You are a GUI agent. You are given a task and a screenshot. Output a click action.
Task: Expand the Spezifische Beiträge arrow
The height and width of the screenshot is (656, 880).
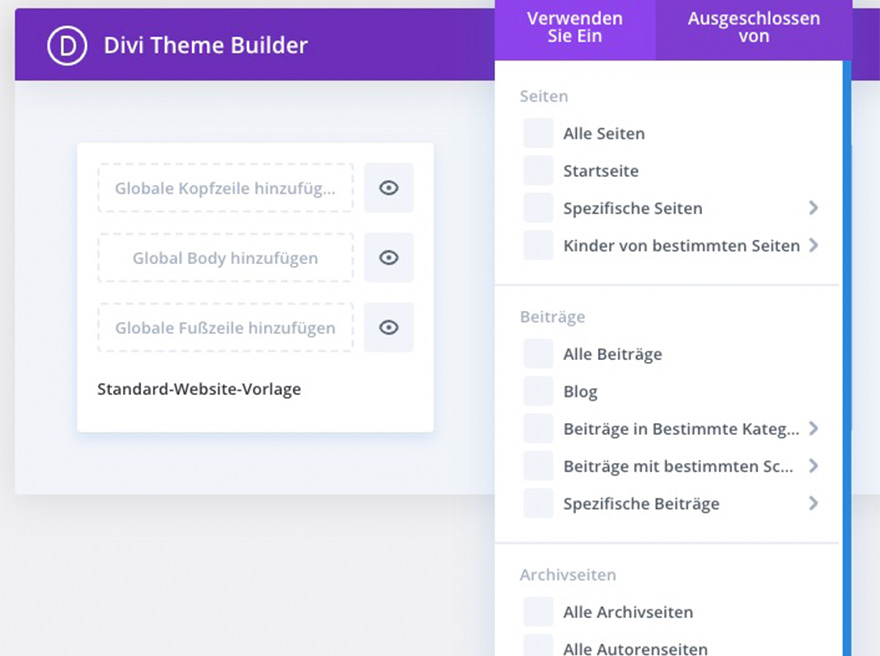point(813,503)
